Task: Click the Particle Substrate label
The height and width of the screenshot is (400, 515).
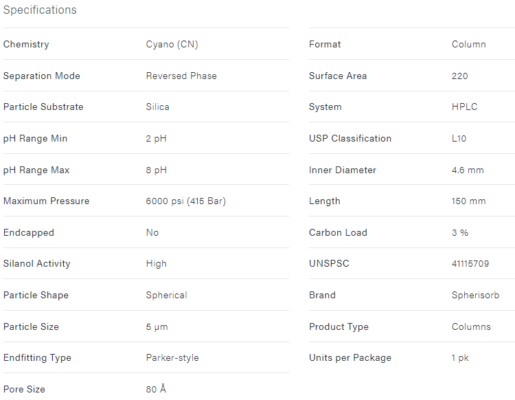Action: (43, 107)
